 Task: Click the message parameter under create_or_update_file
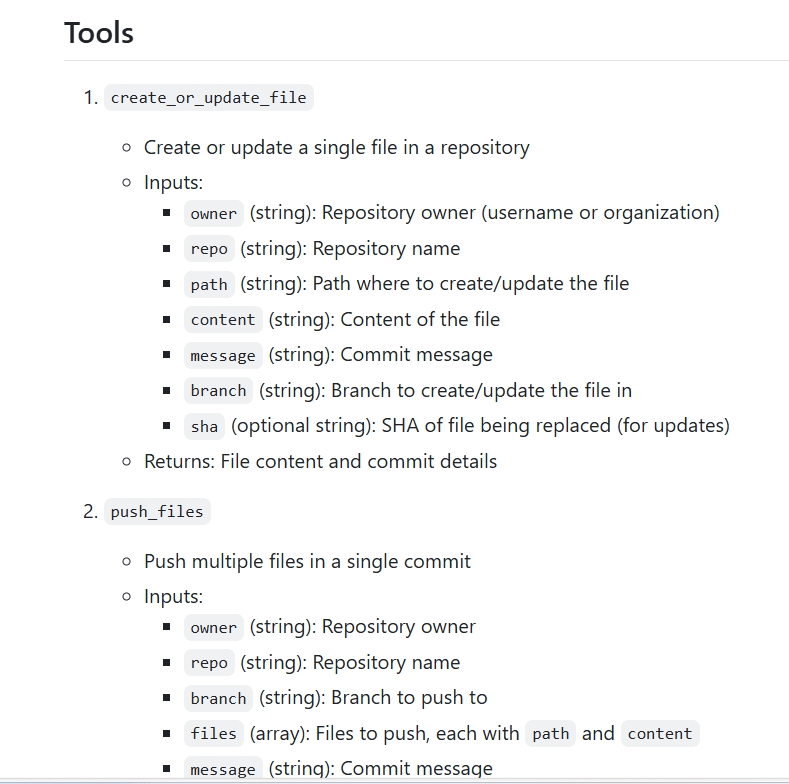(223, 355)
